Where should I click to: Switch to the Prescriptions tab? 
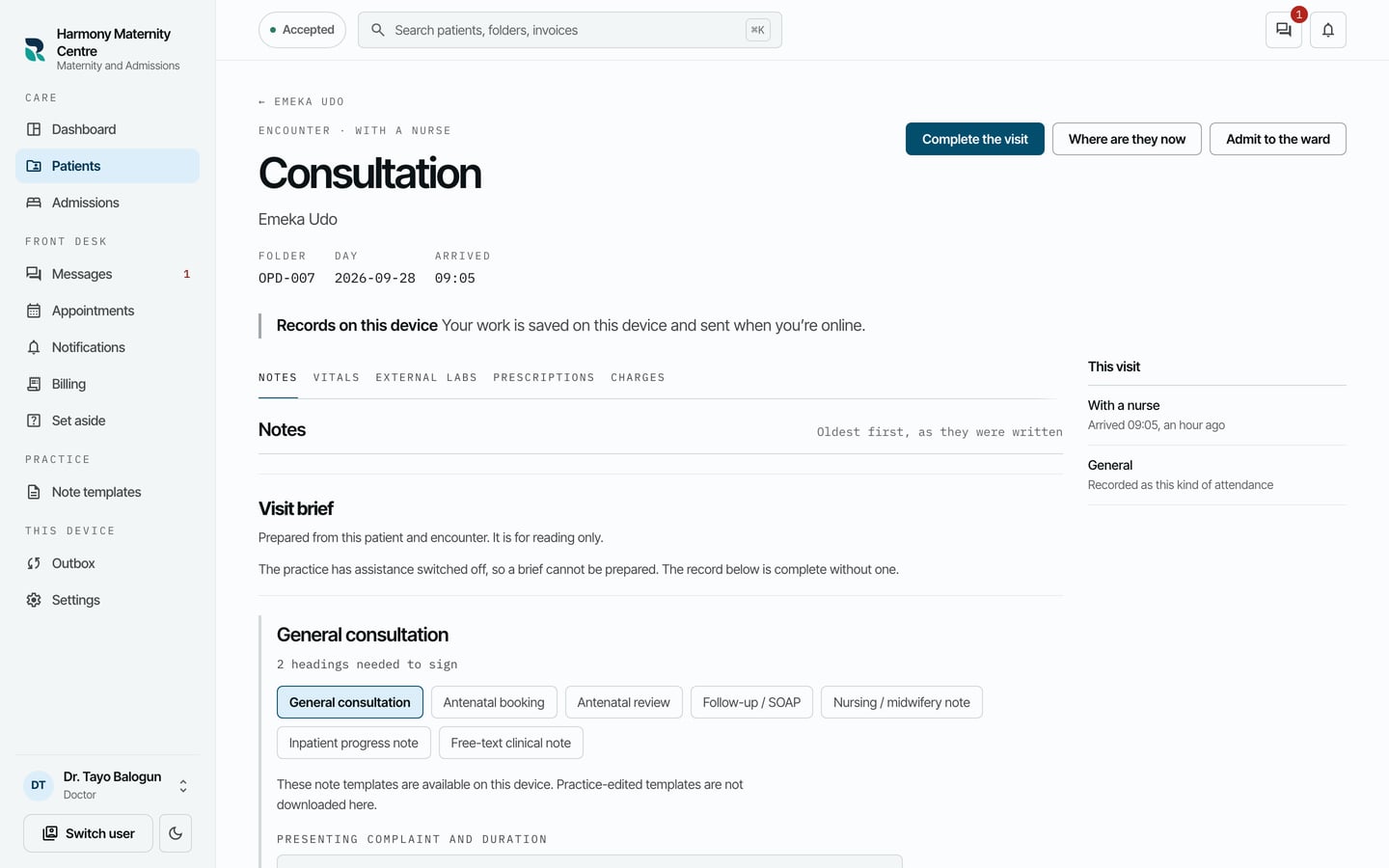click(x=544, y=377)
